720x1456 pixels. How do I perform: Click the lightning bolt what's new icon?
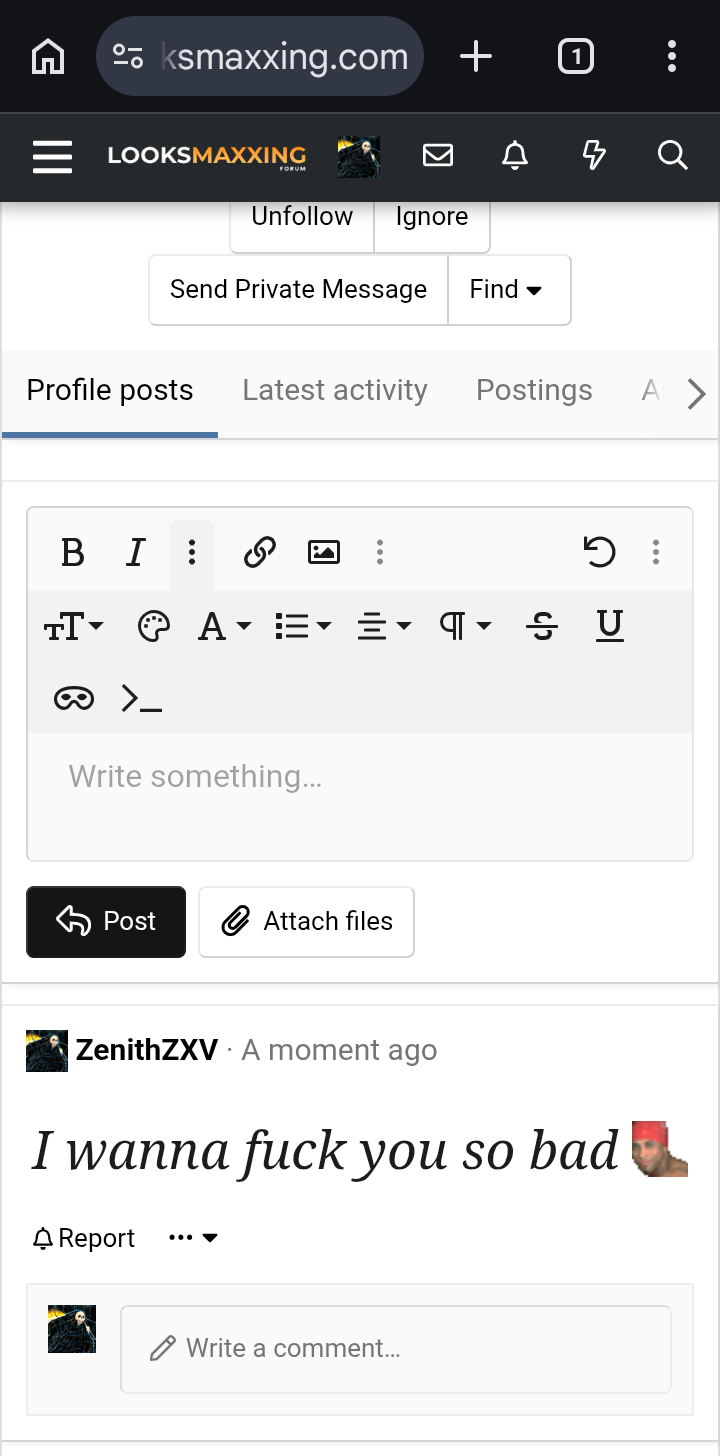[x=594, y=156]
